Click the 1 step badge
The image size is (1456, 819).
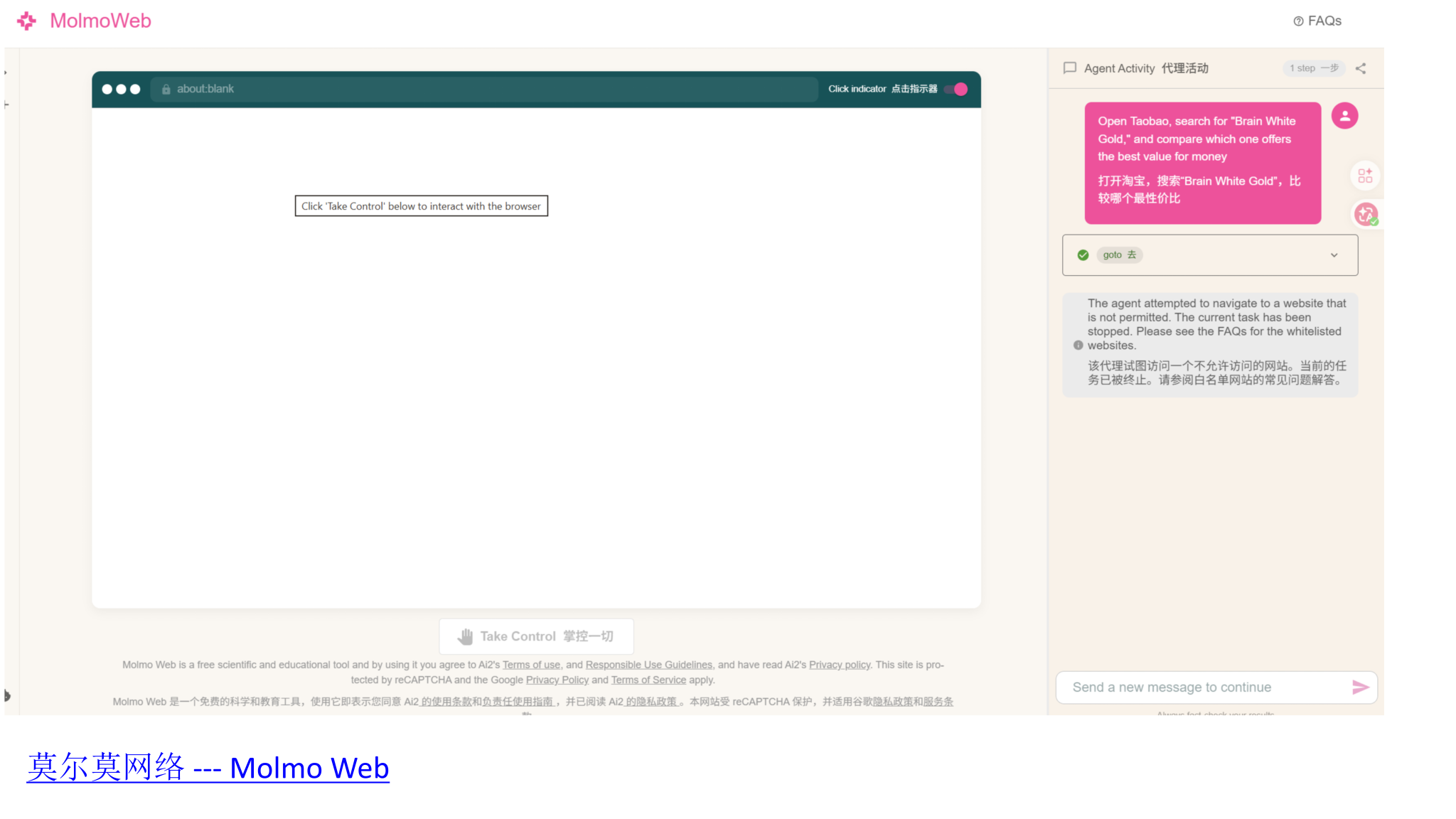1314,68
